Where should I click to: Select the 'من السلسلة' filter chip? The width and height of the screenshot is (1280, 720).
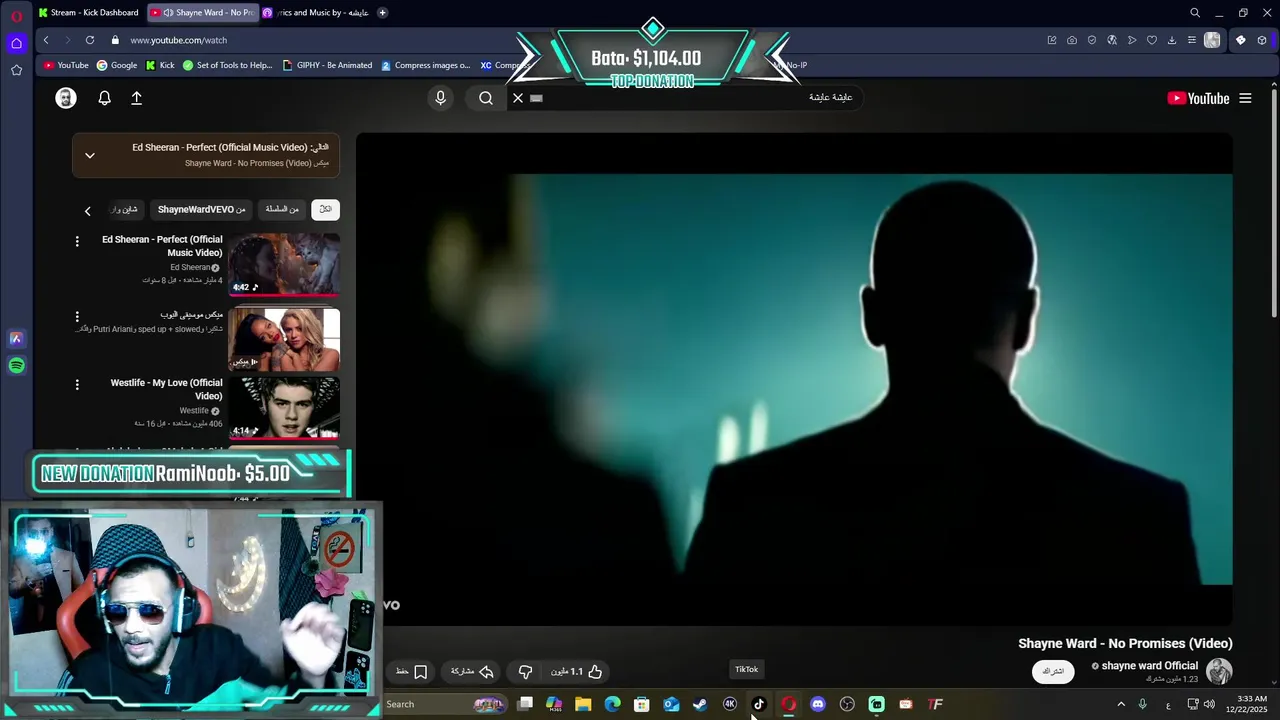click(282, 209)
